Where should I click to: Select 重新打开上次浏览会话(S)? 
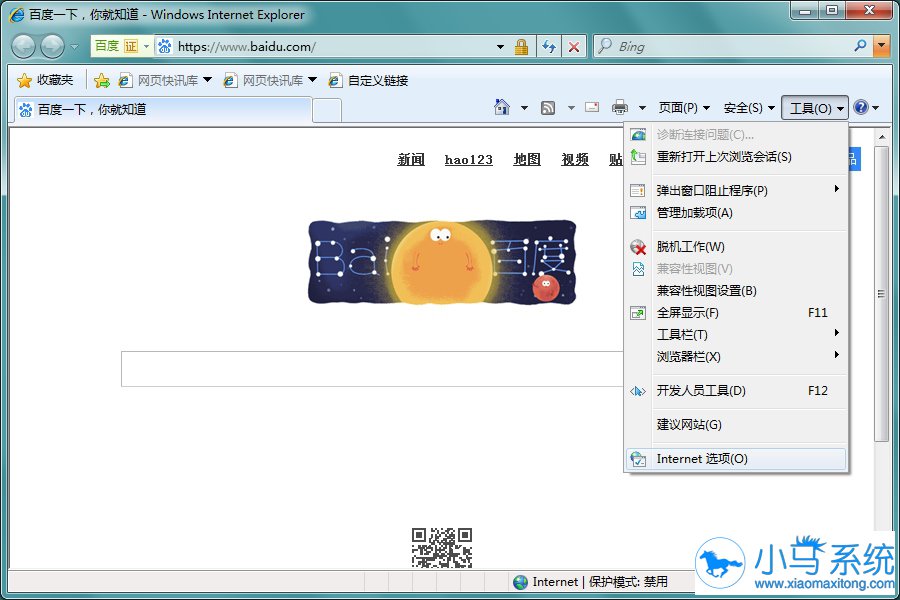(736, 157)
